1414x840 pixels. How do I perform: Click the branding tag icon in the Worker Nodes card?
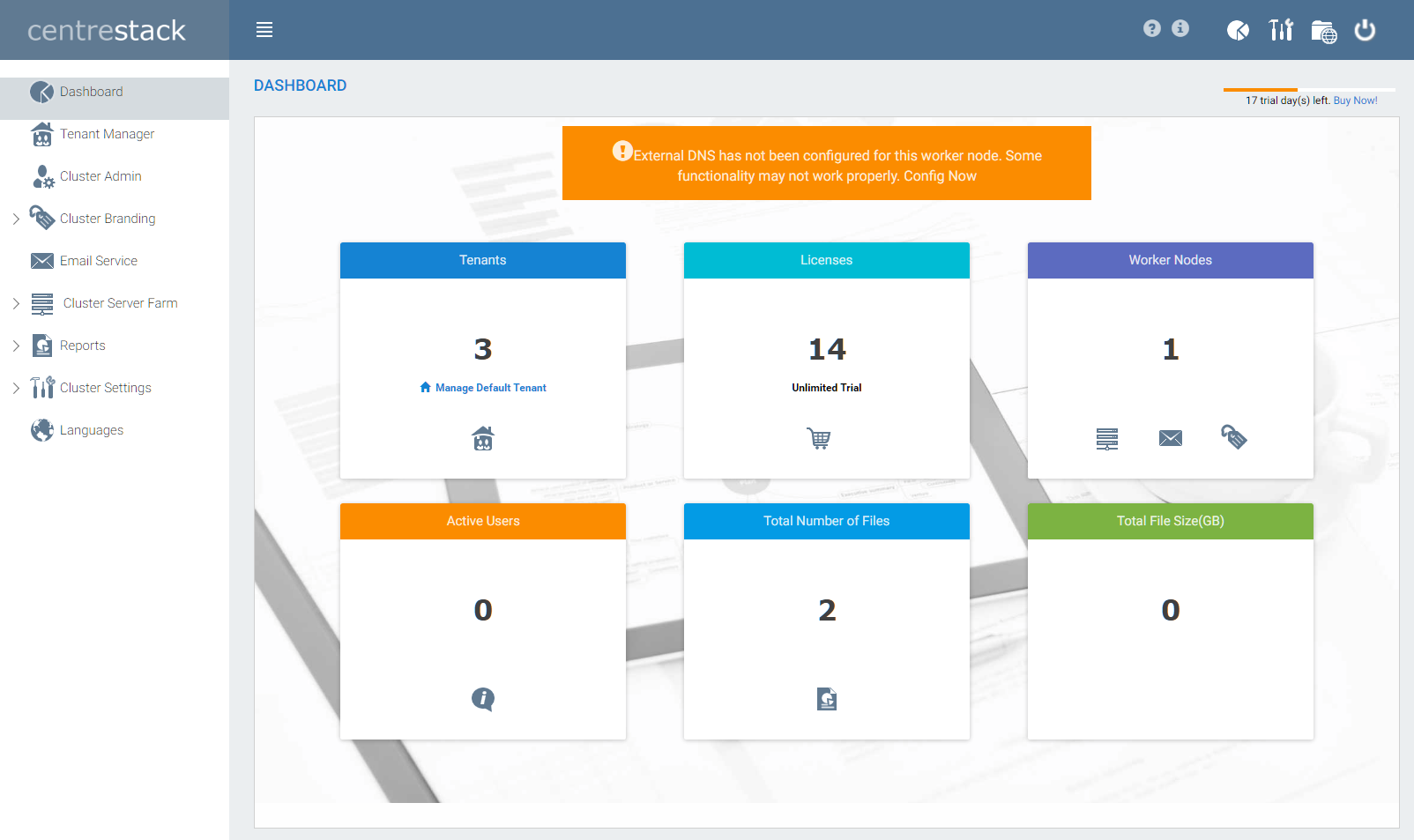tap(1234, 436)
